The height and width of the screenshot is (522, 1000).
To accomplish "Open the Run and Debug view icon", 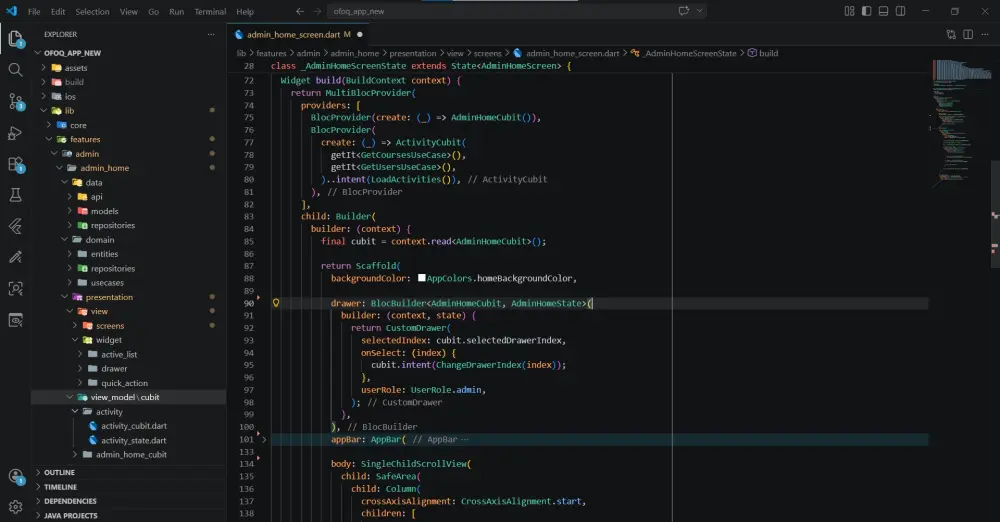I will (x=15, y=133).
